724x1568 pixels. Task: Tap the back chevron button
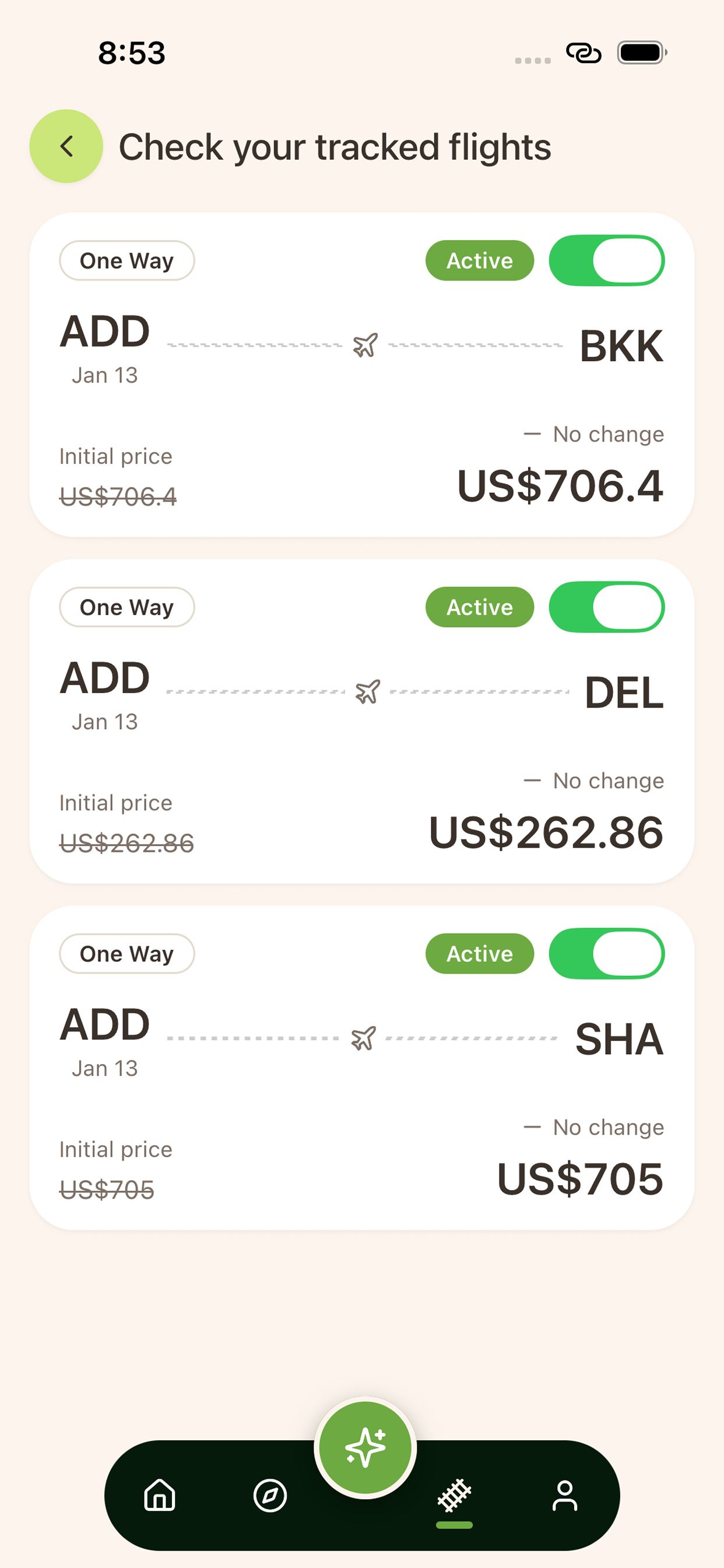point(66,146)
